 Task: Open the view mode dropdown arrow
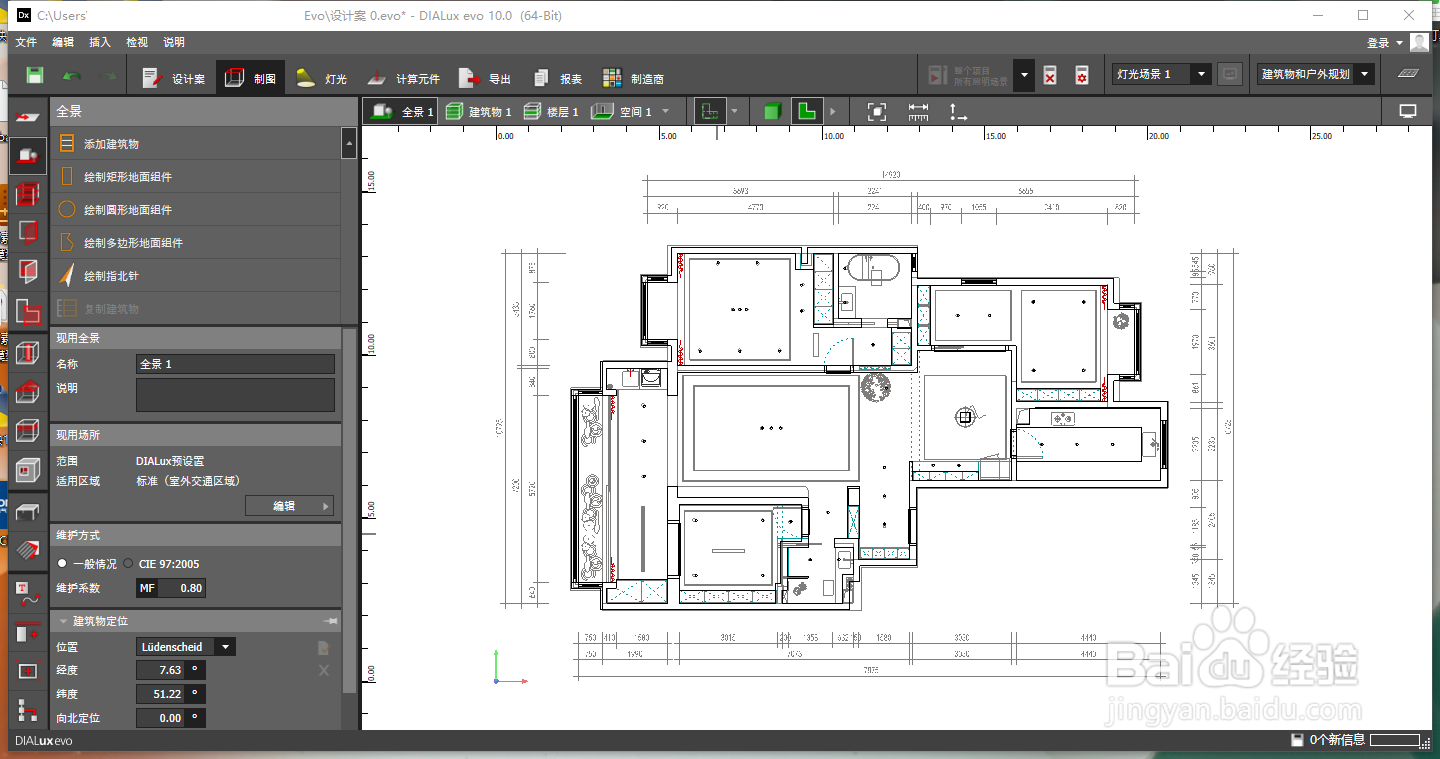tap(734, 112)
